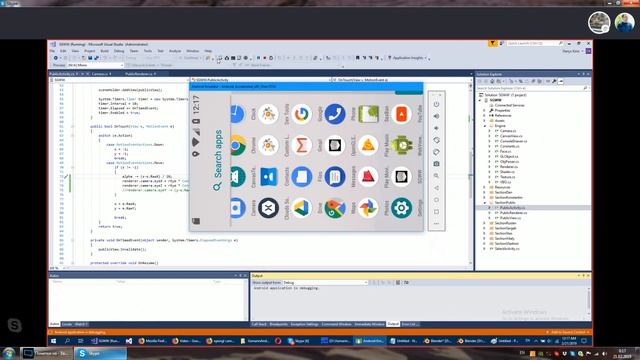
Task: Launch the Play Movies app icon
Action: tap(368, 177)
